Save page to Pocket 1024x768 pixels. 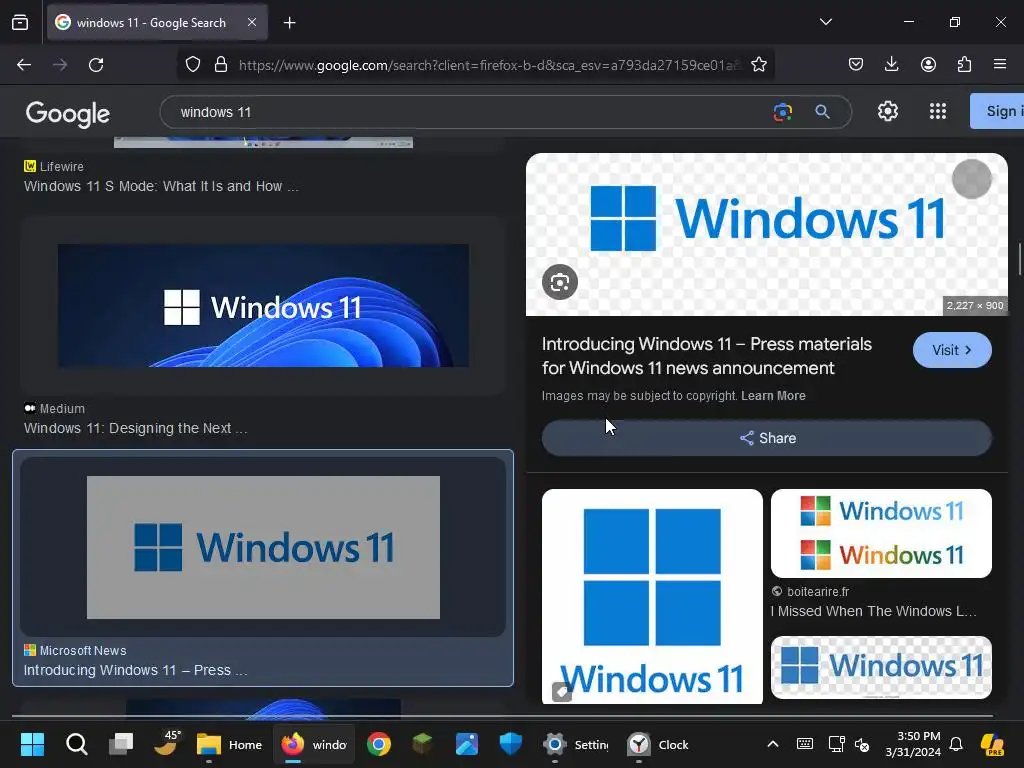pyautogui.click(x=856, y=64)
